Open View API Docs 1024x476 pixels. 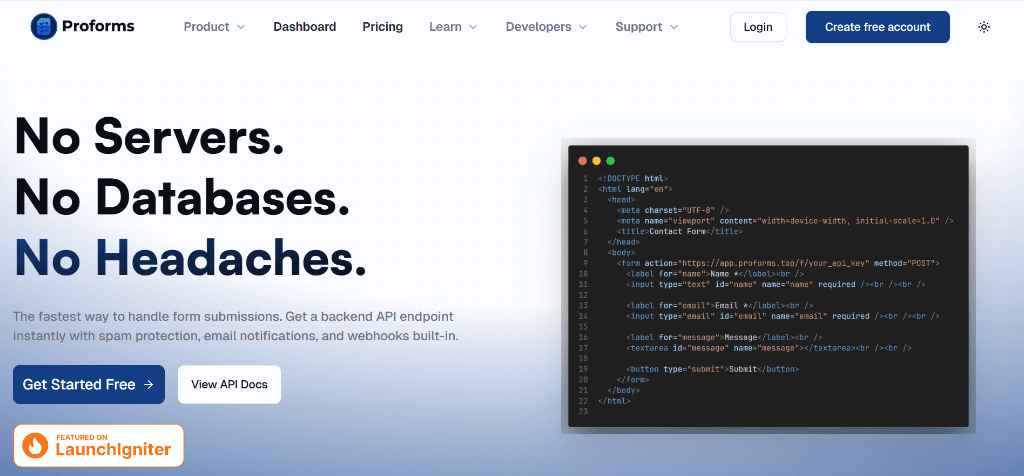pos(229,384)
